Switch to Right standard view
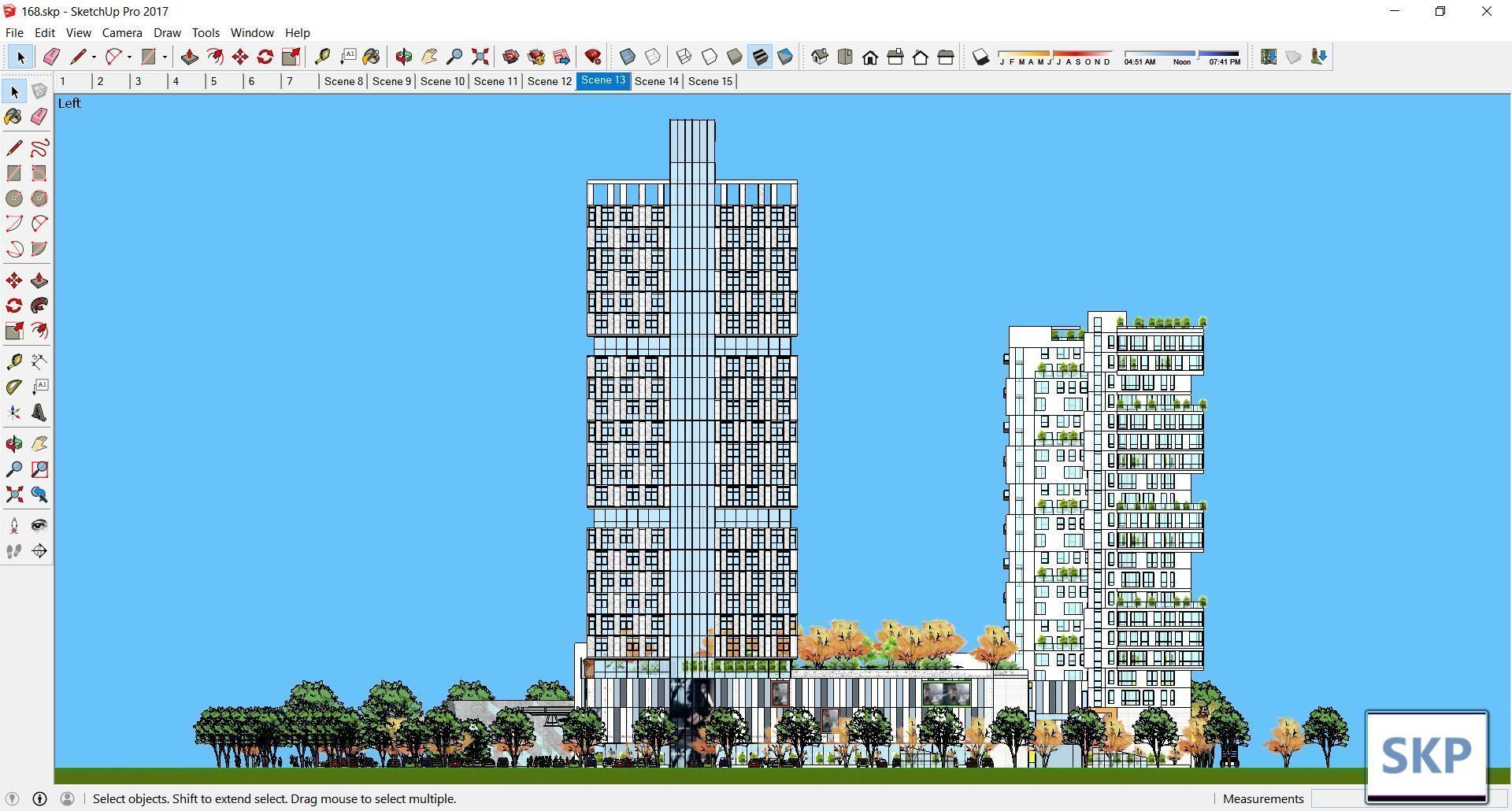Viewport: 1512px width, 811px height. pyautogui.click(x=895, y=57)
